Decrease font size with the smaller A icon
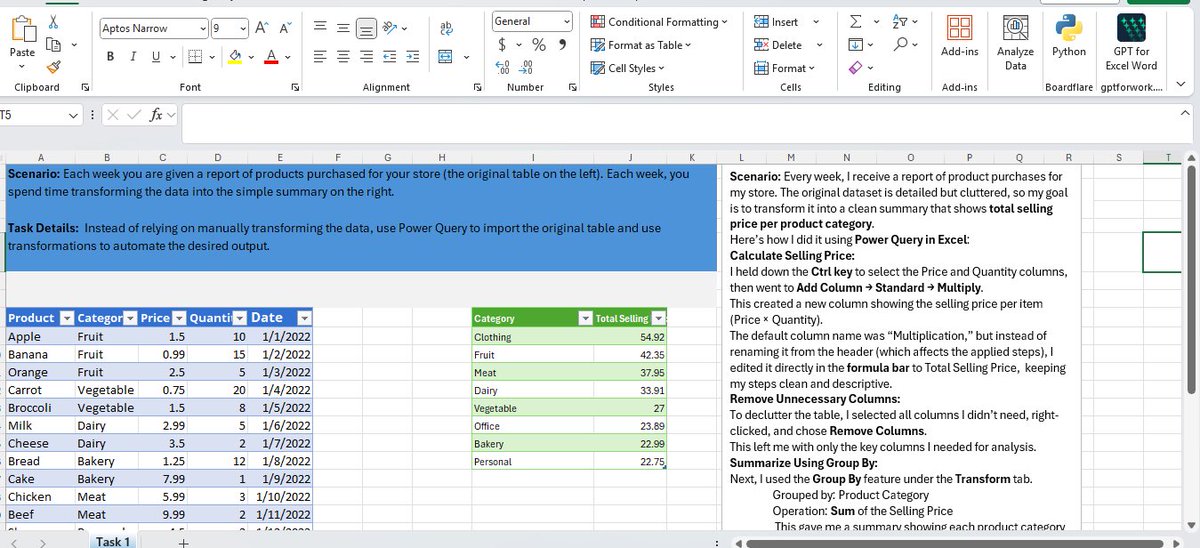 (x=284, y=29)
